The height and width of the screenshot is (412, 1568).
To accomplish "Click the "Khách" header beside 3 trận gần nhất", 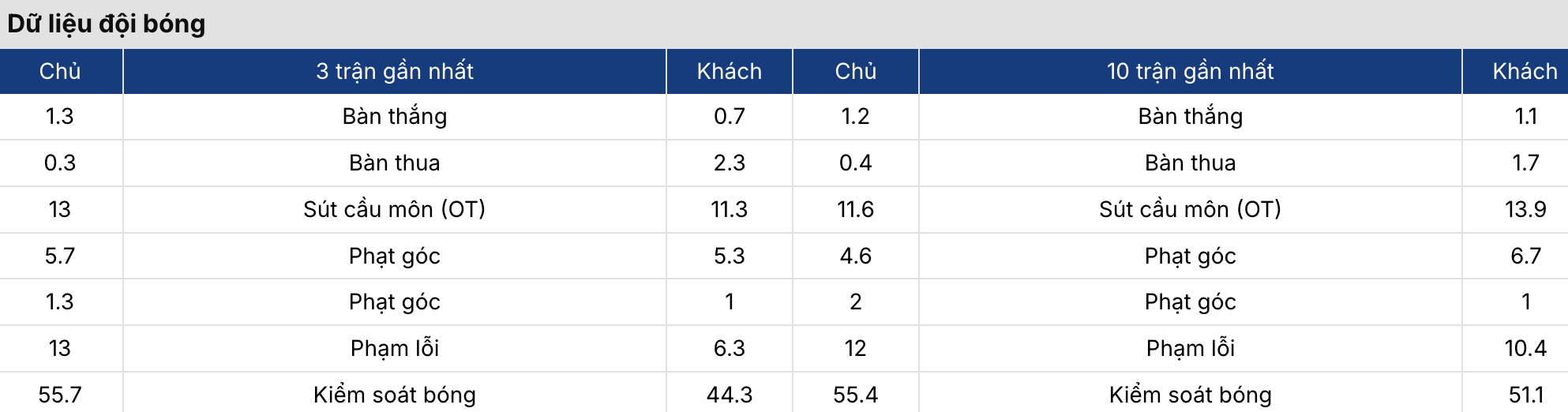I will point(730,72).
